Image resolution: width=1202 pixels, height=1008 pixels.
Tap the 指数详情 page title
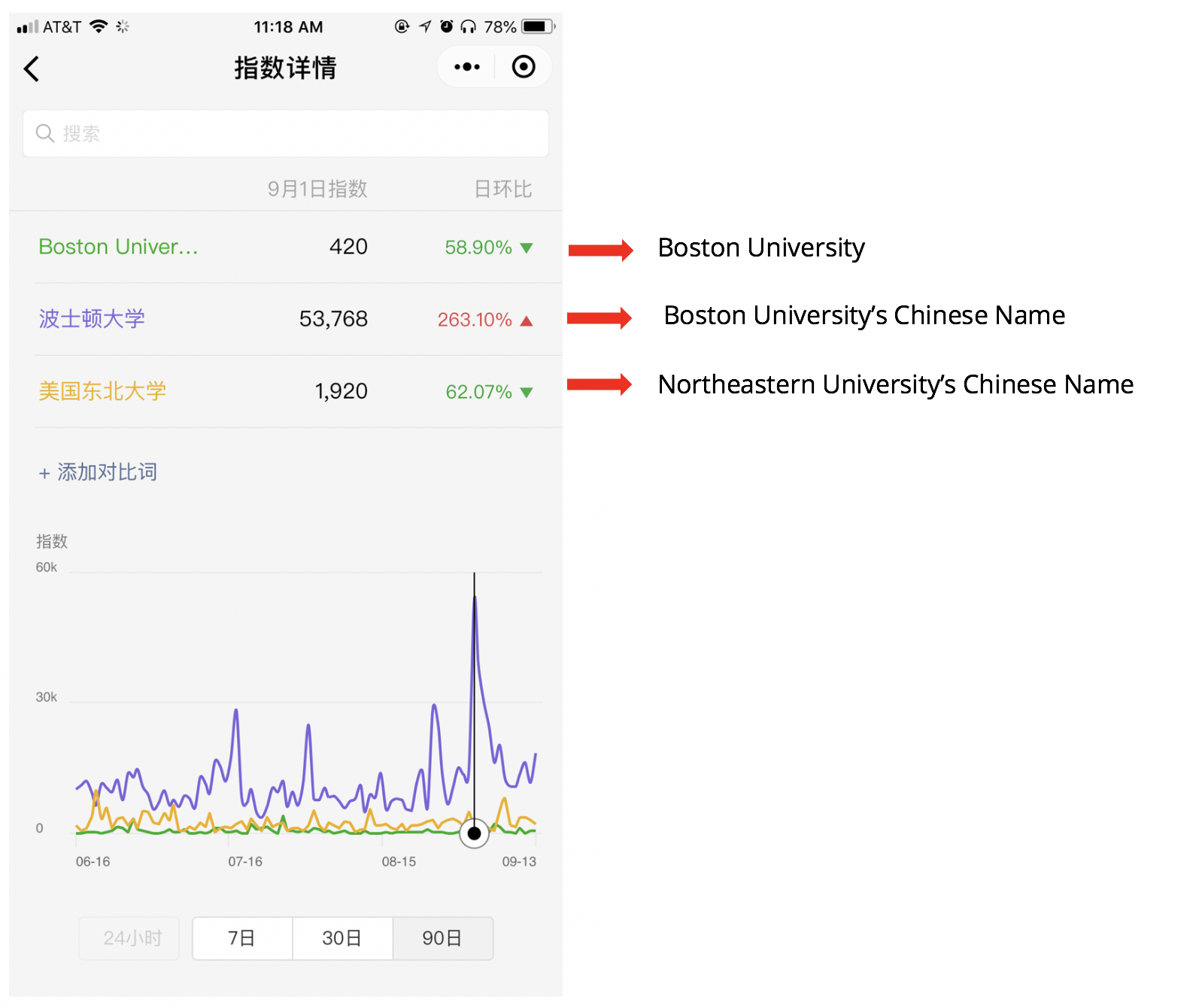[285, 68]
